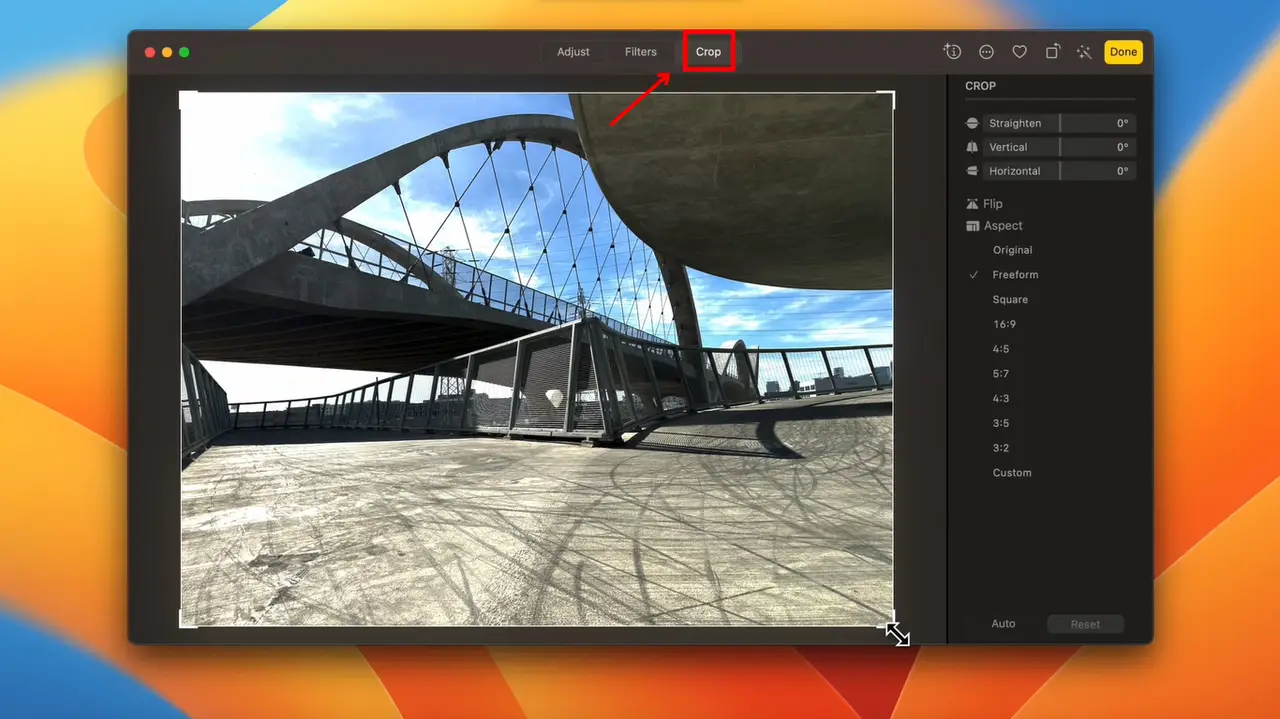1280x719 pixels.
Task: Apply Auto crop with the Auto button
Action: [x=1003, y=623]
